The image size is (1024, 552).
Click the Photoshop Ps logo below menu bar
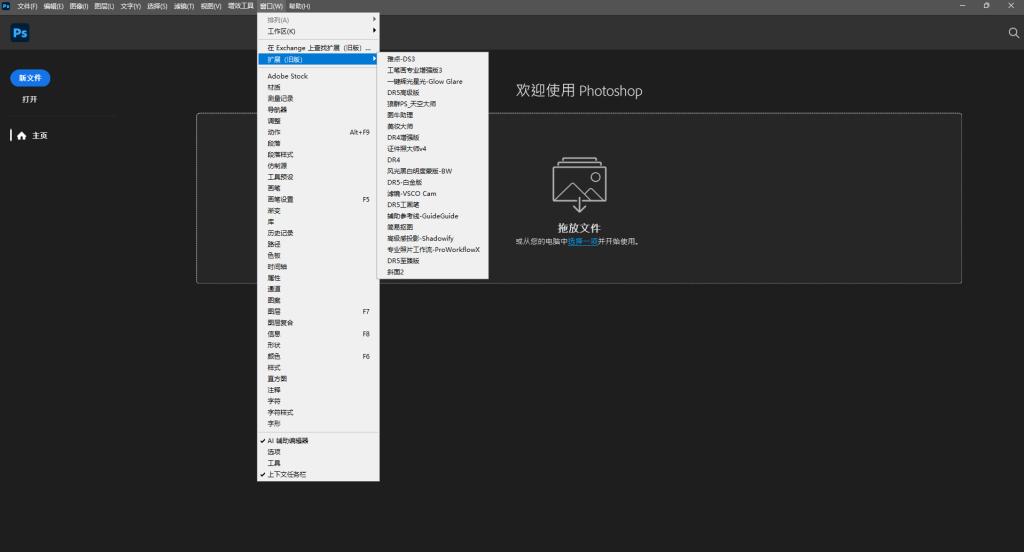click(20, 33)
